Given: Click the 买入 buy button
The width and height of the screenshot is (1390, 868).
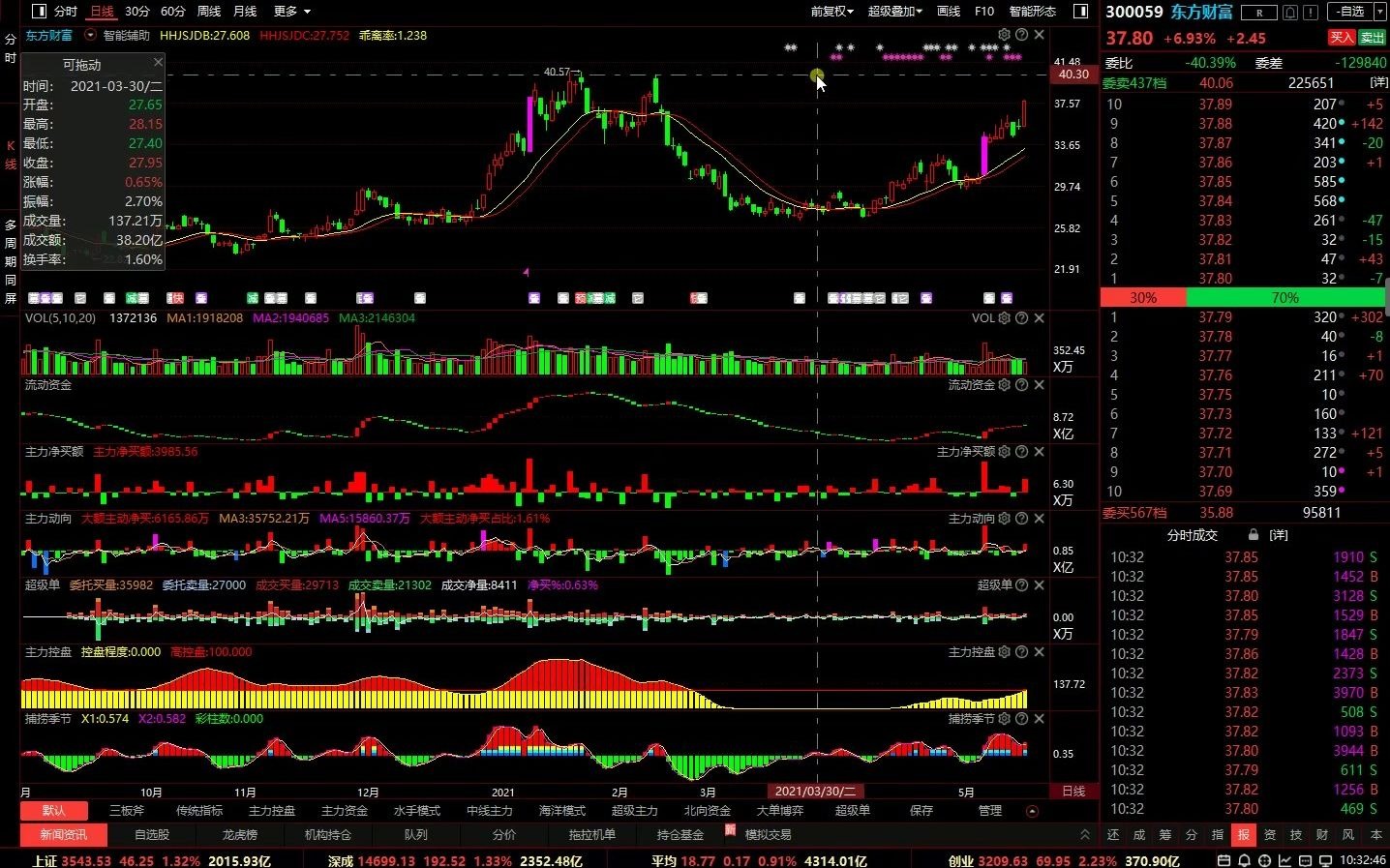Looking at the screenshot, I should point(1341,38).
